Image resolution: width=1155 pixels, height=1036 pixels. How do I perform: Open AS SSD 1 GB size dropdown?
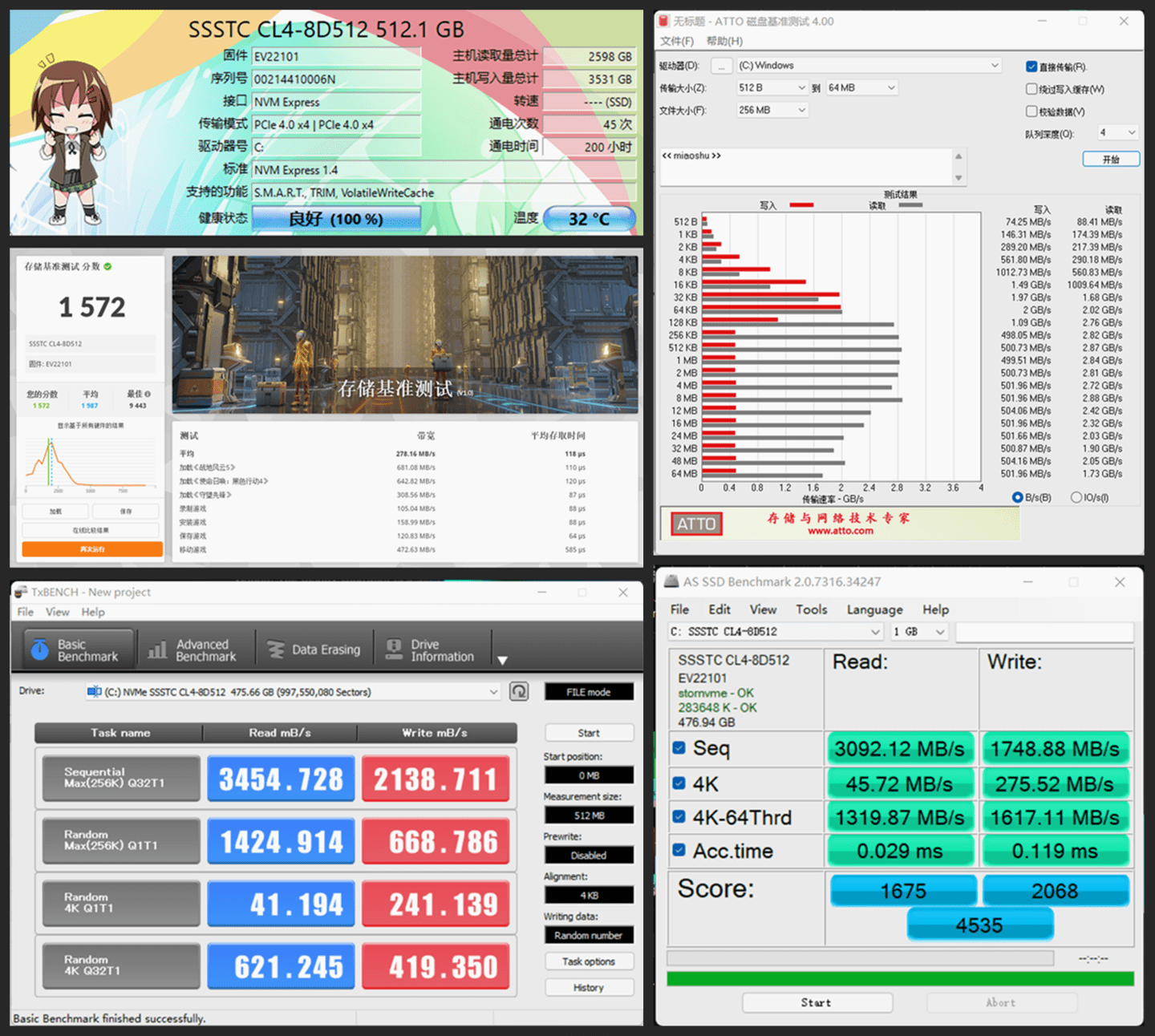[x=919, y=632]
